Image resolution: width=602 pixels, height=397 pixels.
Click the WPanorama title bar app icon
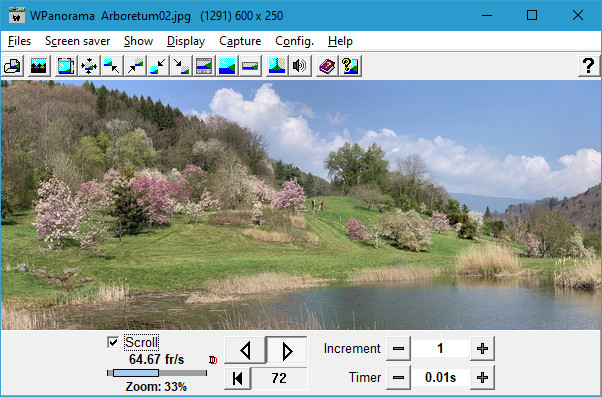tap(17, 15)
